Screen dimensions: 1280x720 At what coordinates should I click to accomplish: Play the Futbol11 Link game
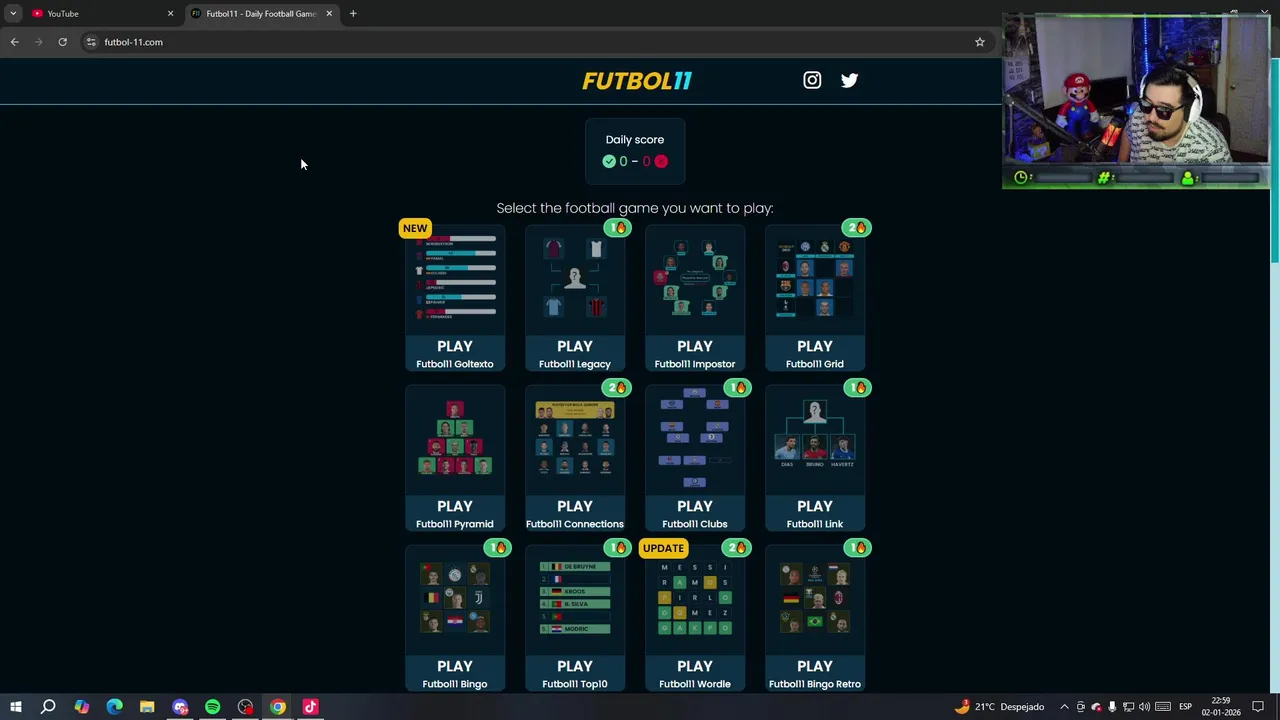pos(815,514)
